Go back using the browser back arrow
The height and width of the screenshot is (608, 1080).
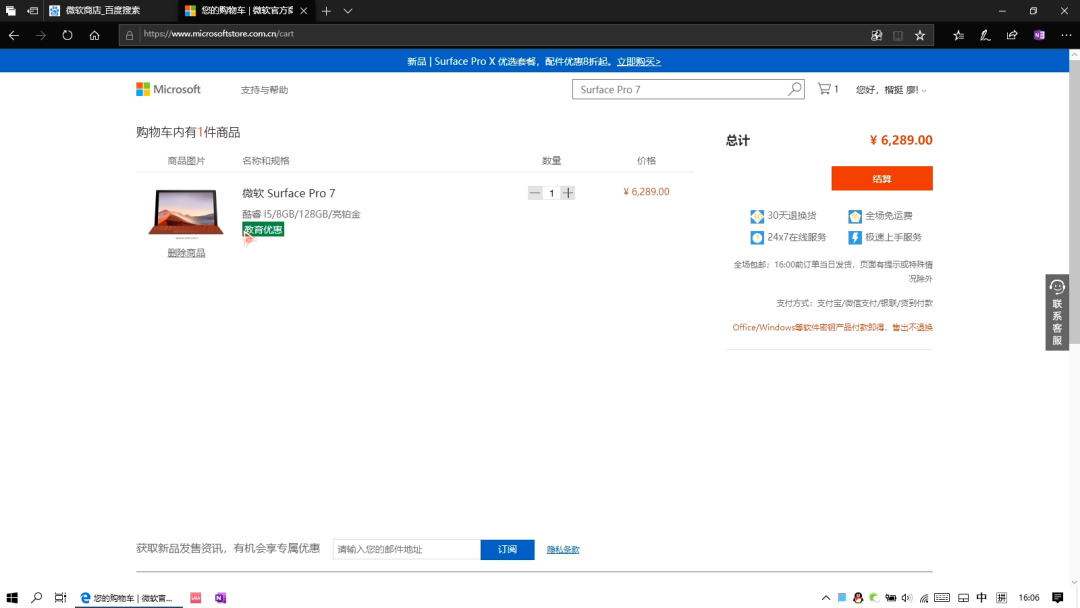[x=14, y=35]
